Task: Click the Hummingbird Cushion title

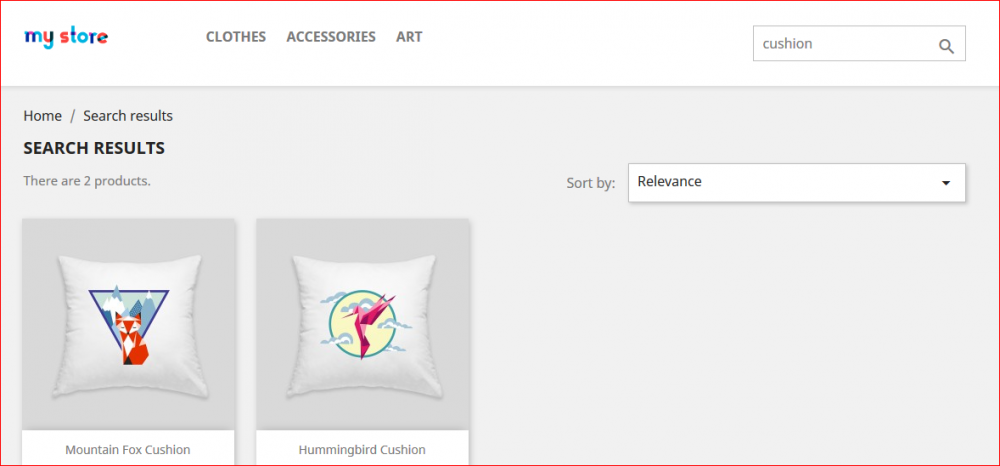Action: coord(362,449)
